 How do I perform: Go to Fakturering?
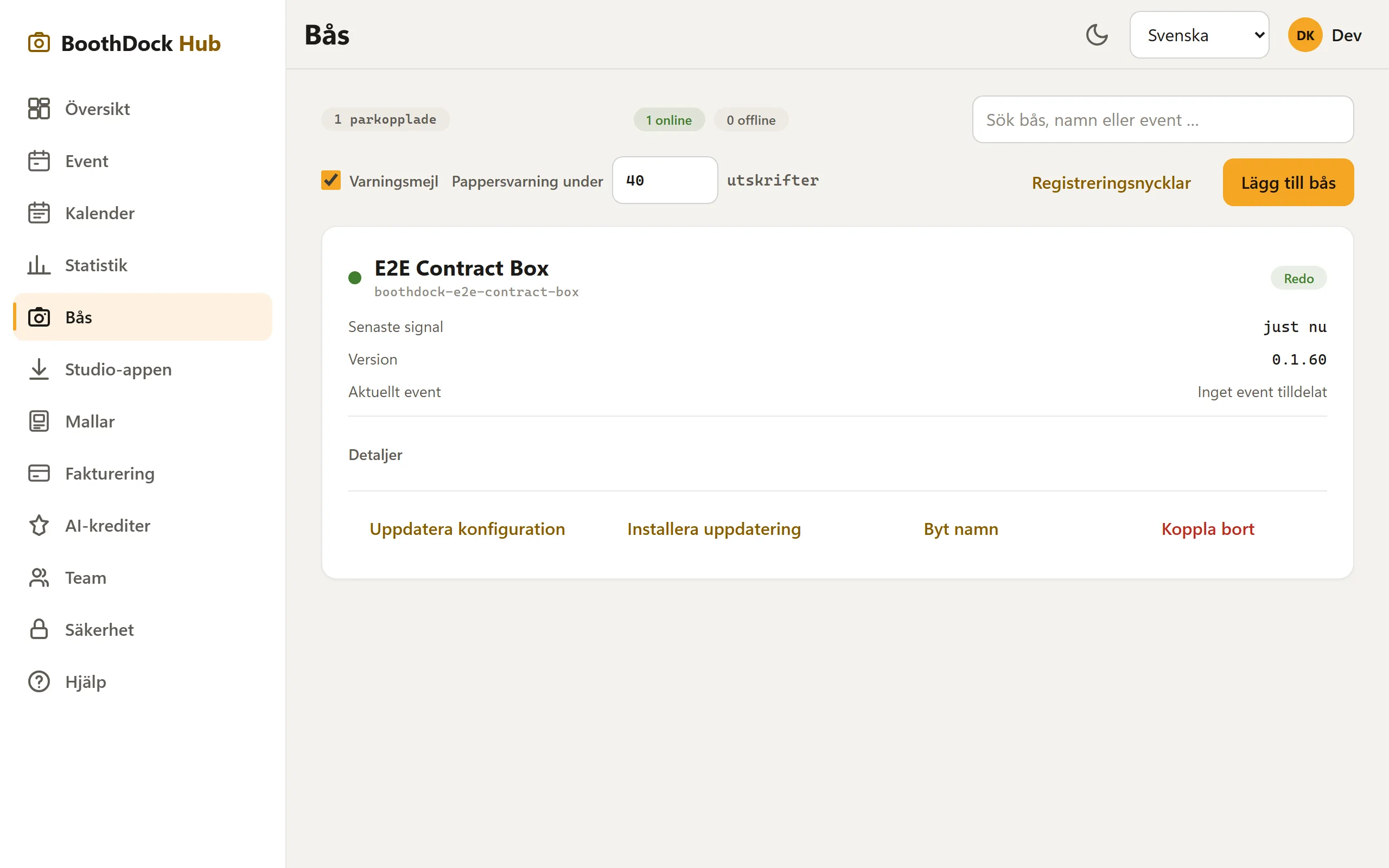tap(142, 474)
